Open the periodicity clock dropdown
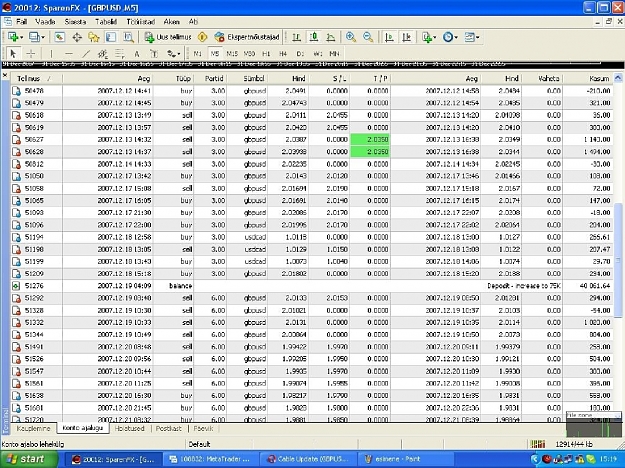 point(450,37)
